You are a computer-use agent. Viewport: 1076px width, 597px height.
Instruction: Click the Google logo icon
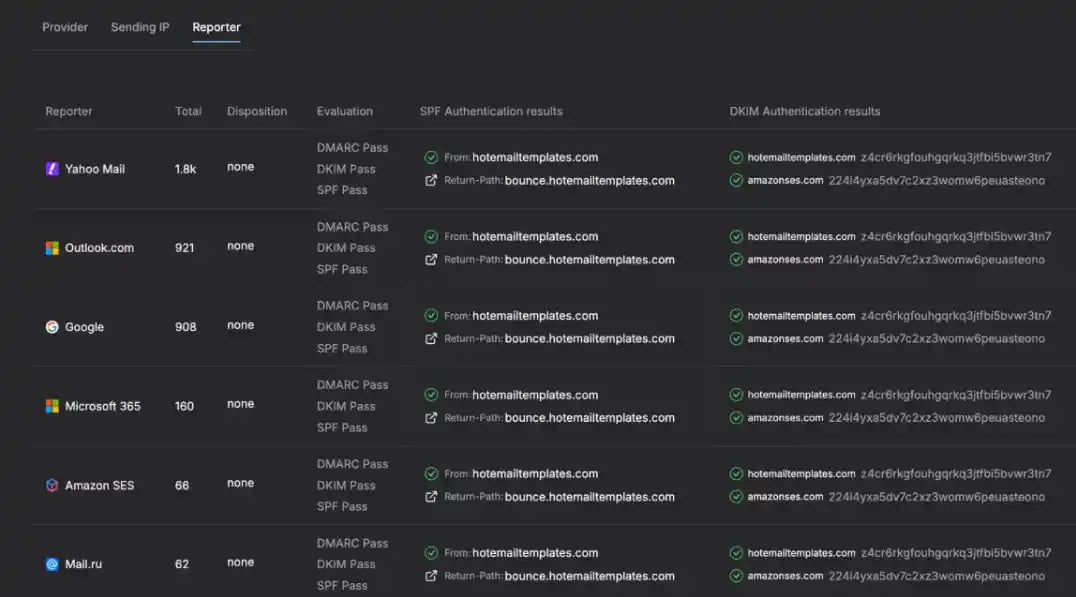point(52,327)
